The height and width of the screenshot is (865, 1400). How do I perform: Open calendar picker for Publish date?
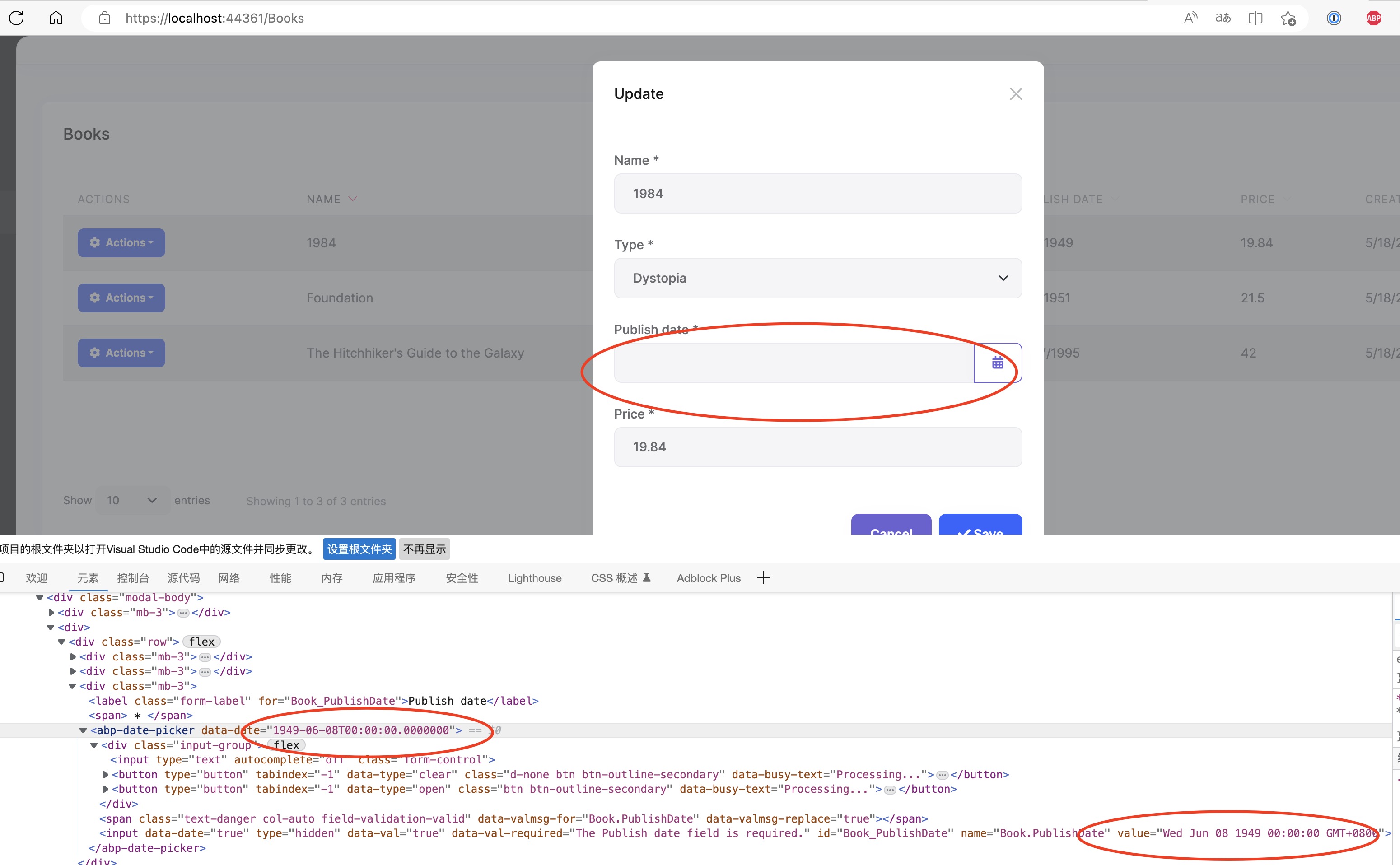coord(998,362)
